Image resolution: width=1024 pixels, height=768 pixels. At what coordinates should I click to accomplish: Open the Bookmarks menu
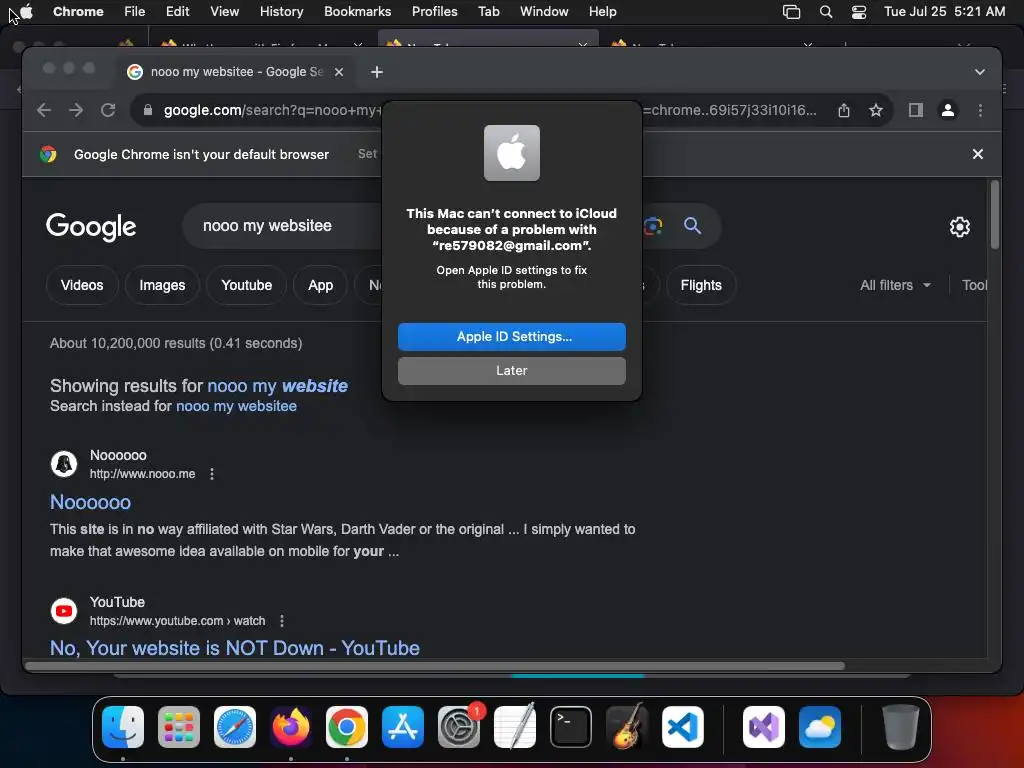point(357,12)
